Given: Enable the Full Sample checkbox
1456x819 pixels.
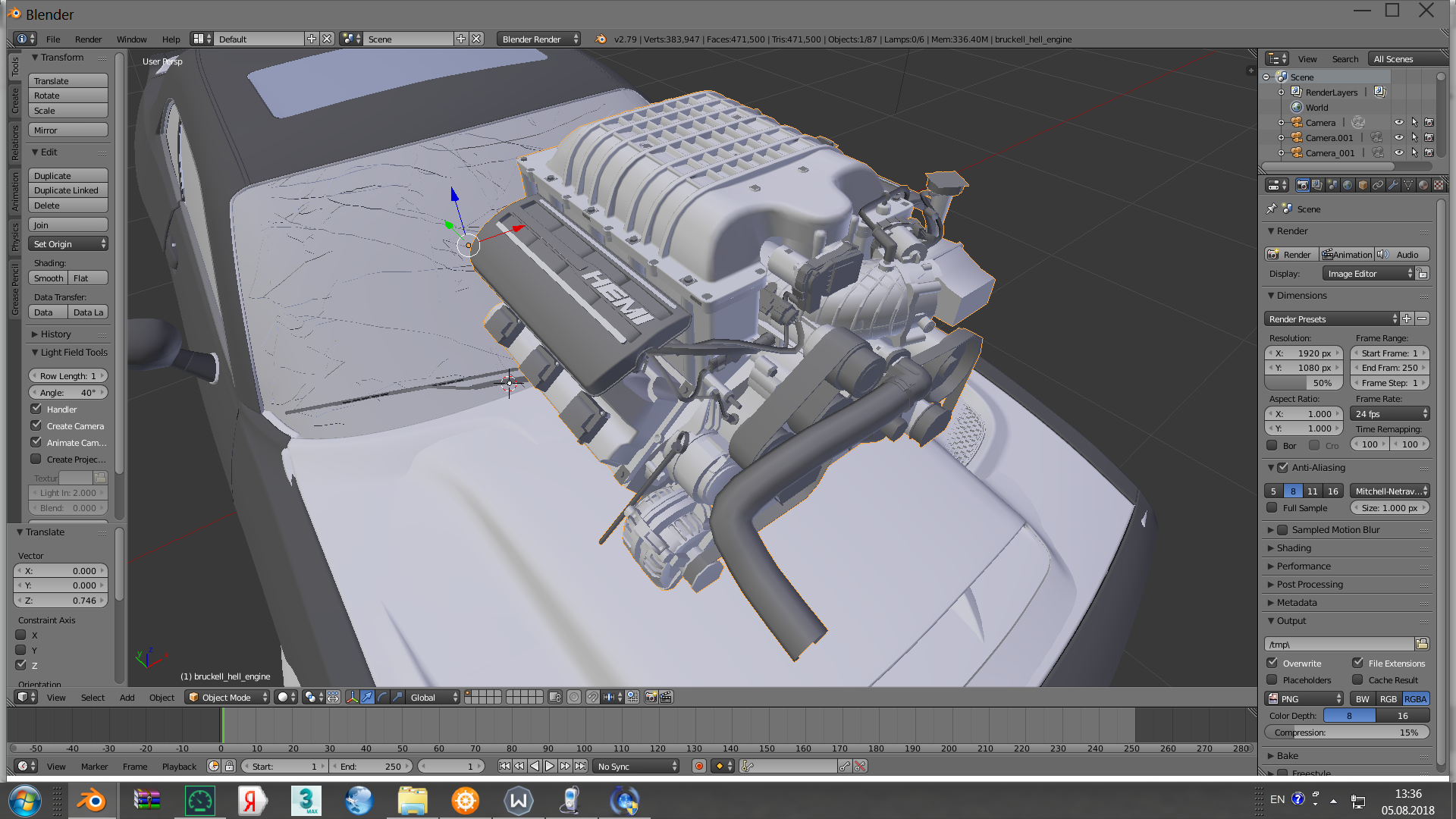Looking at the screenshot, I should 1272,507.
